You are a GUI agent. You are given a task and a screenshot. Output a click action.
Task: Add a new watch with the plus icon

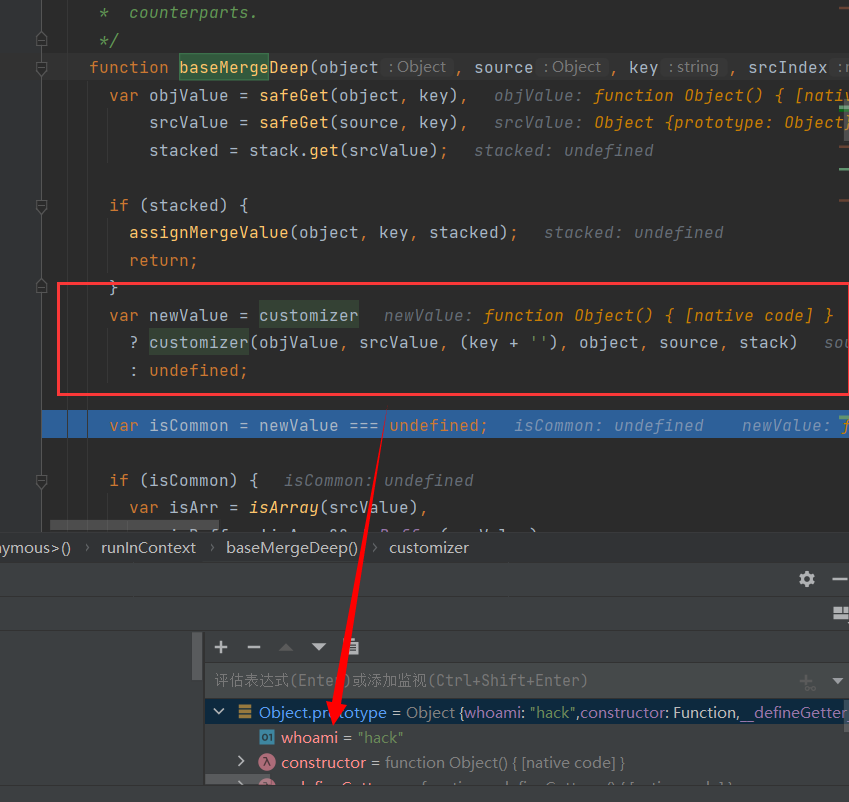click(221, 647)
